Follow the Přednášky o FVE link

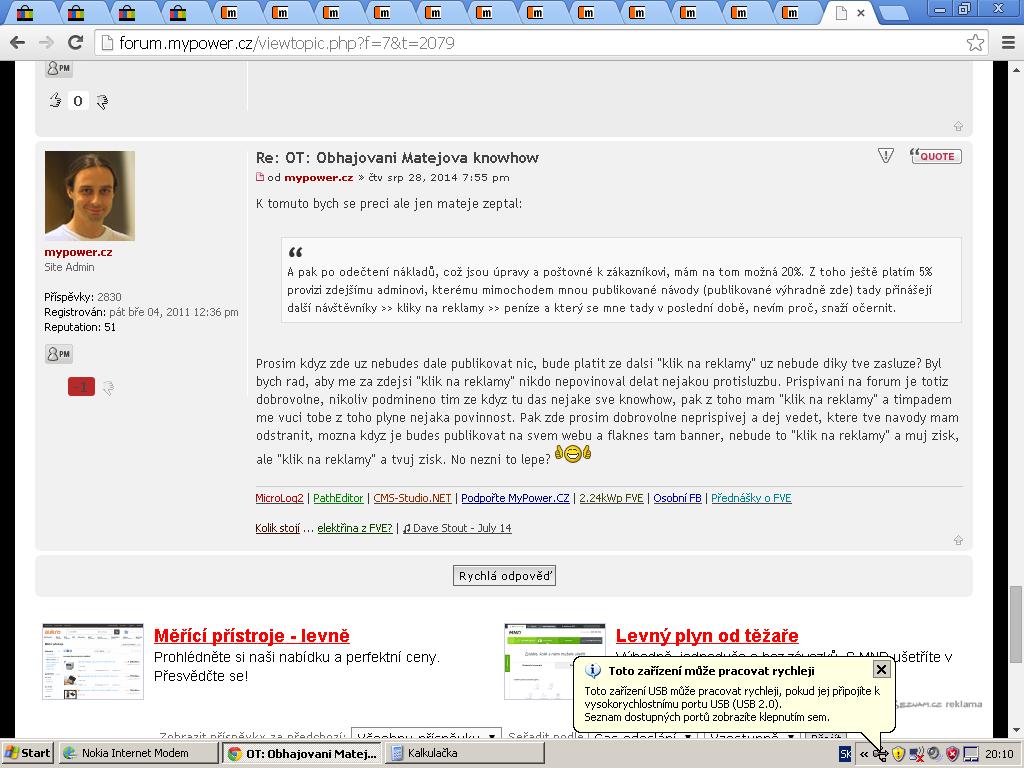[751, 498]
